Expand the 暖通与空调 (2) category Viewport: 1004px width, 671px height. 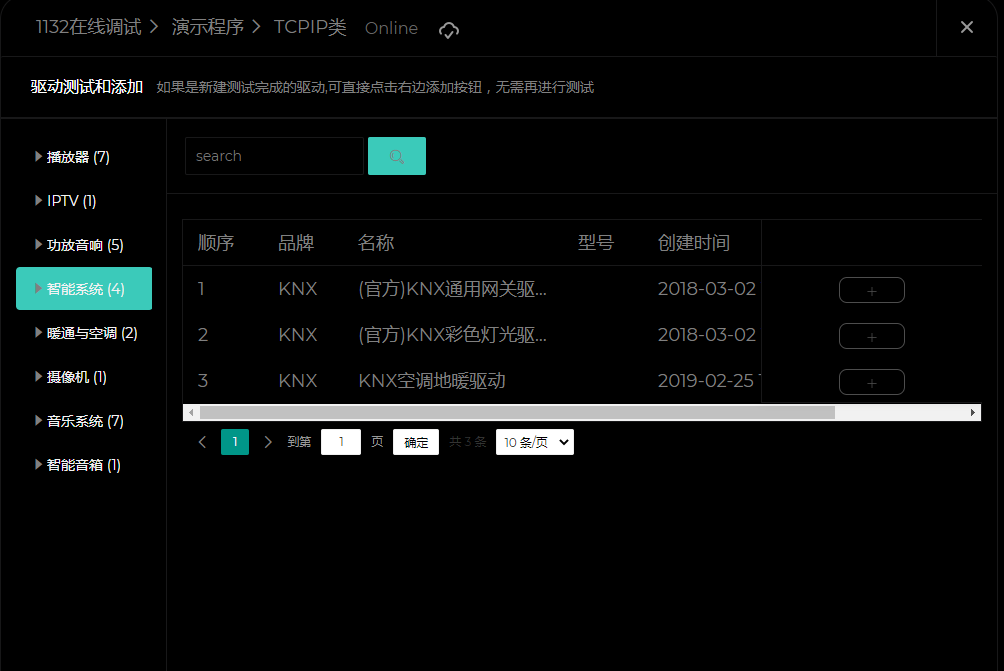[84, 333]
